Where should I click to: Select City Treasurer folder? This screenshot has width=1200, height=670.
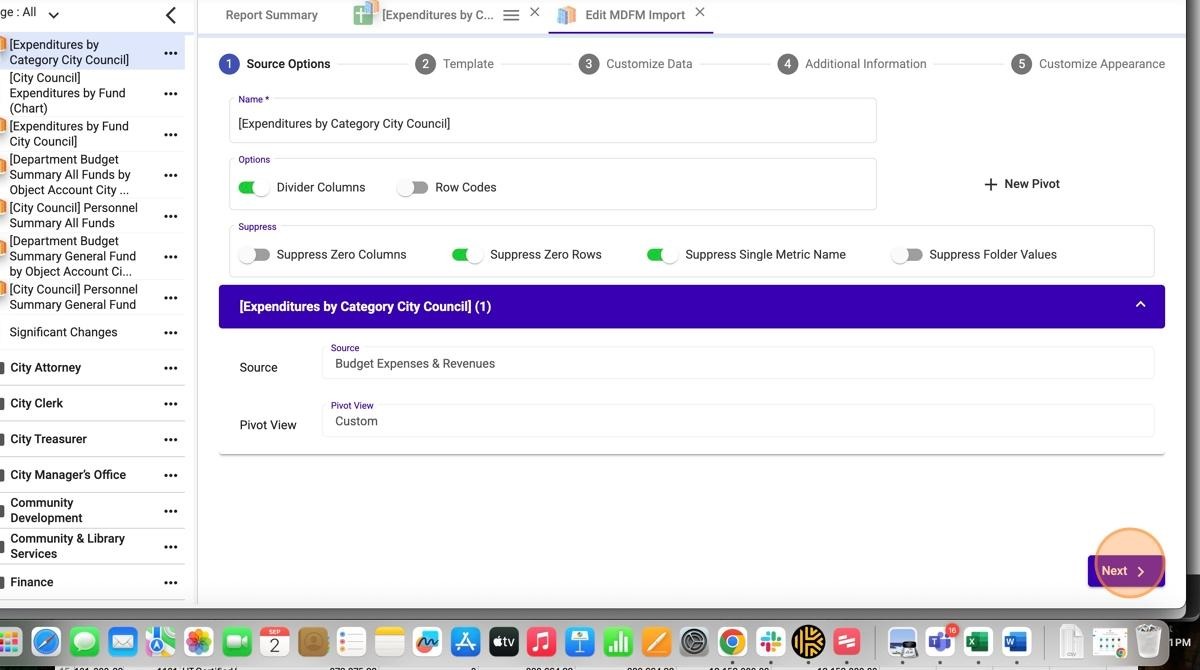point(49,440)
